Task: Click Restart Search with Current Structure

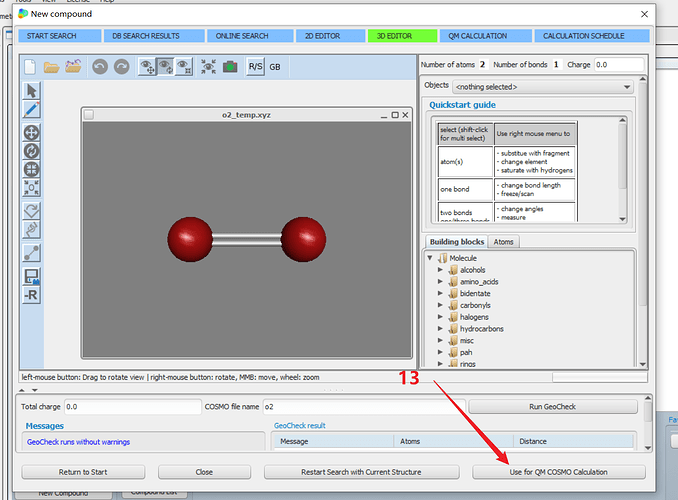Action: click(x=361, y=472)
